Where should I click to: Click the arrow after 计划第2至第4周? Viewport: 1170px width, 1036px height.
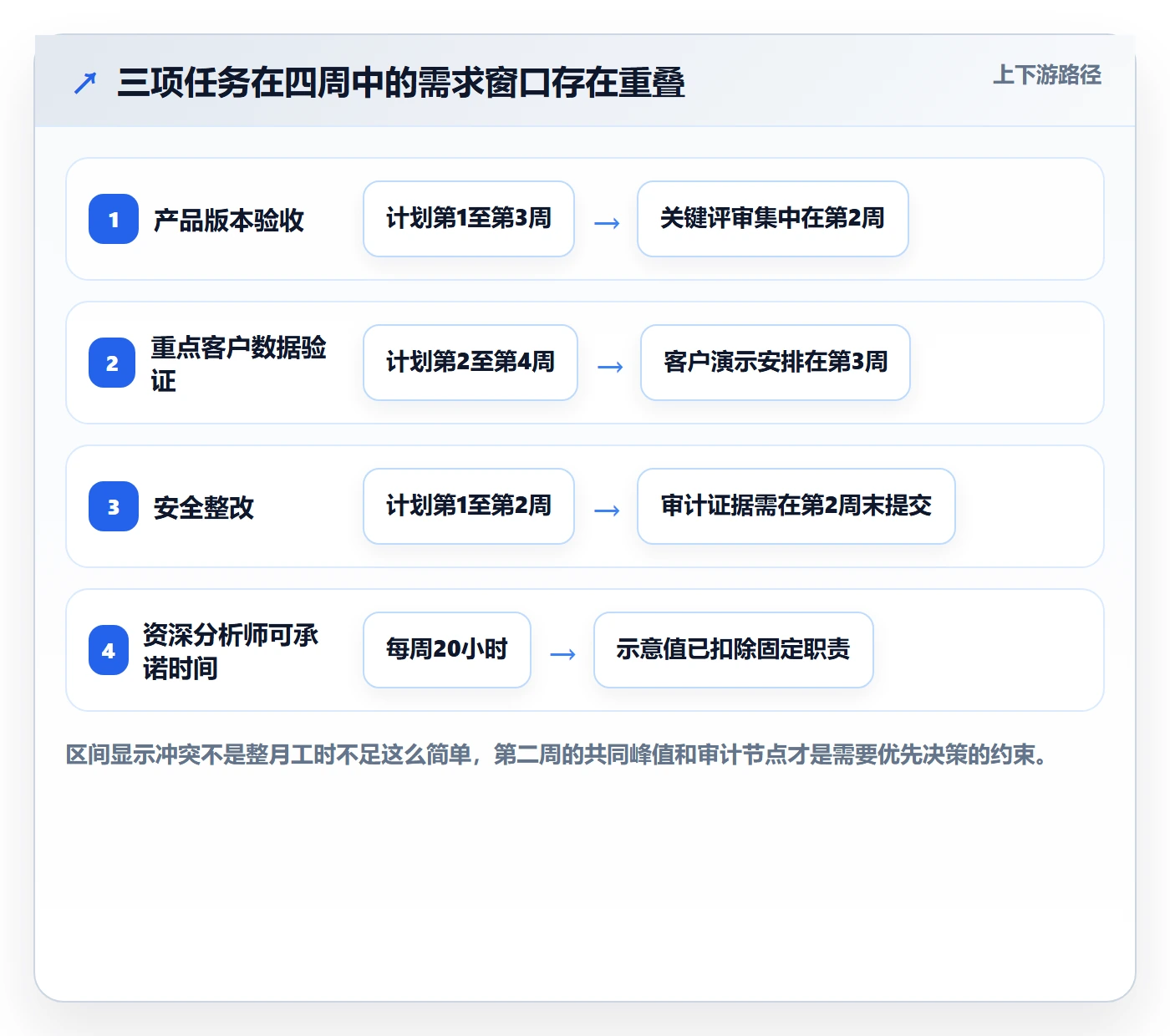click(x=610, y=367)
